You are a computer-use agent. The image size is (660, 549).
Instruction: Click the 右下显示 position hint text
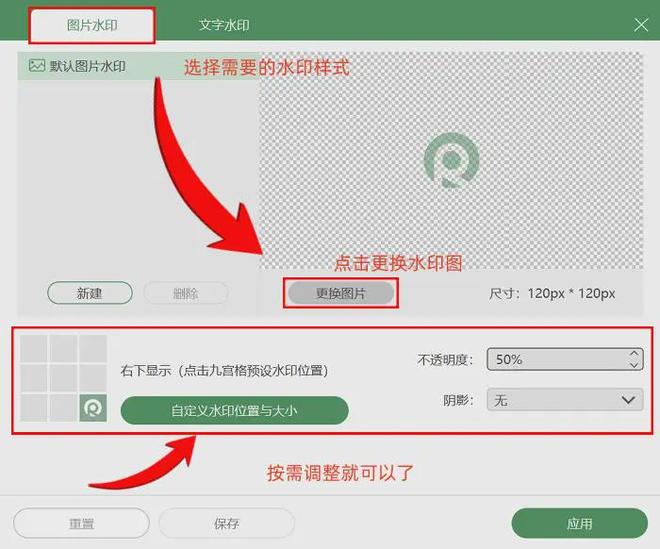224,370
